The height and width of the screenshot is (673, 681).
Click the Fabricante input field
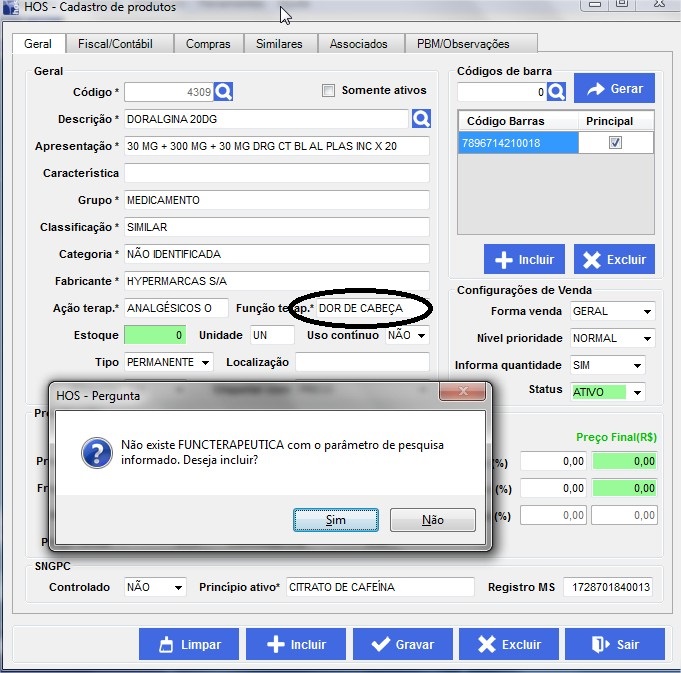[x=276, y=281]
